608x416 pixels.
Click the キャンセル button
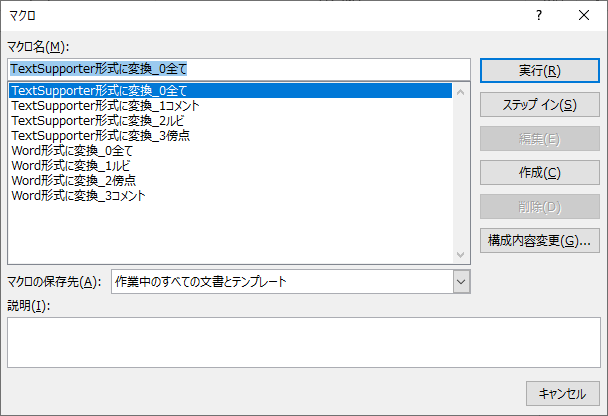click(x=563, y=394)
